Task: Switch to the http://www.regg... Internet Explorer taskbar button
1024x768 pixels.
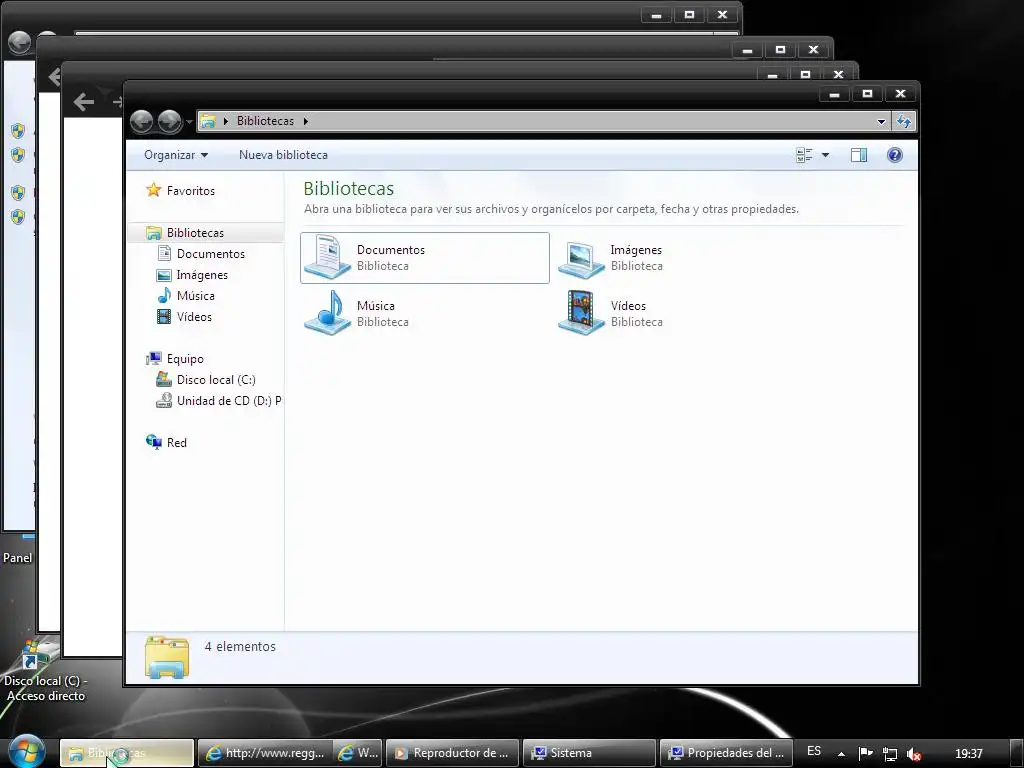Action: click(266, 753)
